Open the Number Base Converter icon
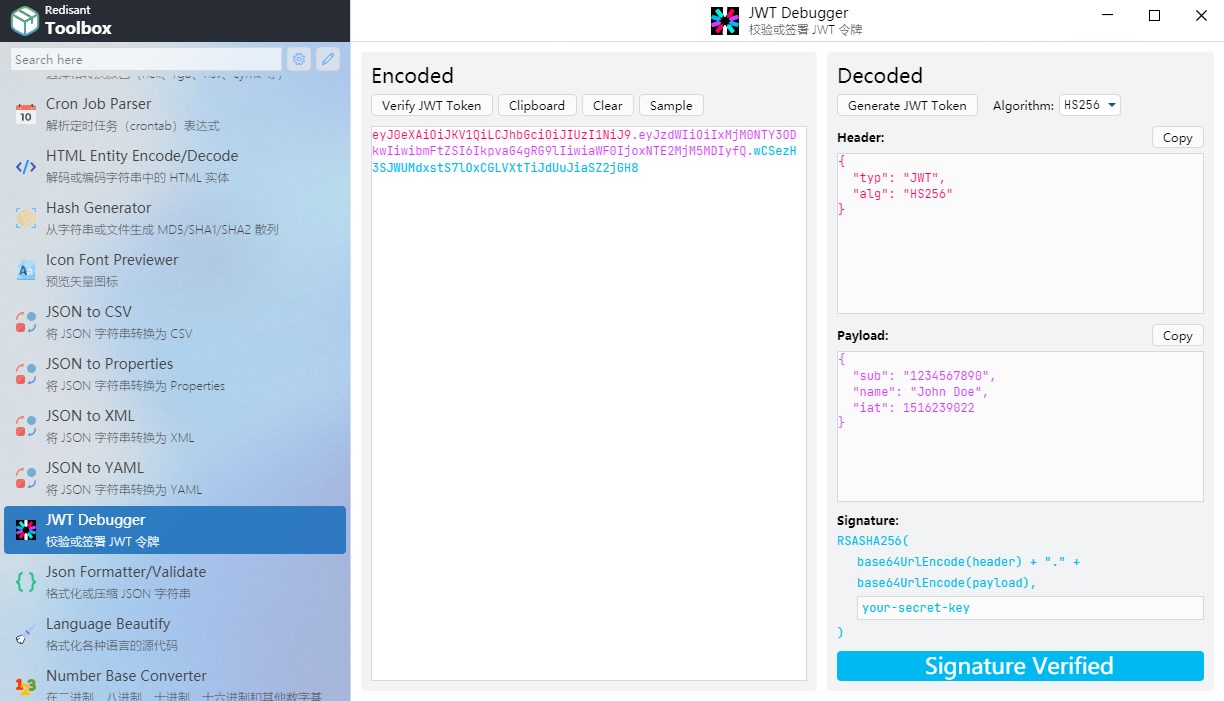This screenshot has width=1224, height=701. (x=26, y=686)
